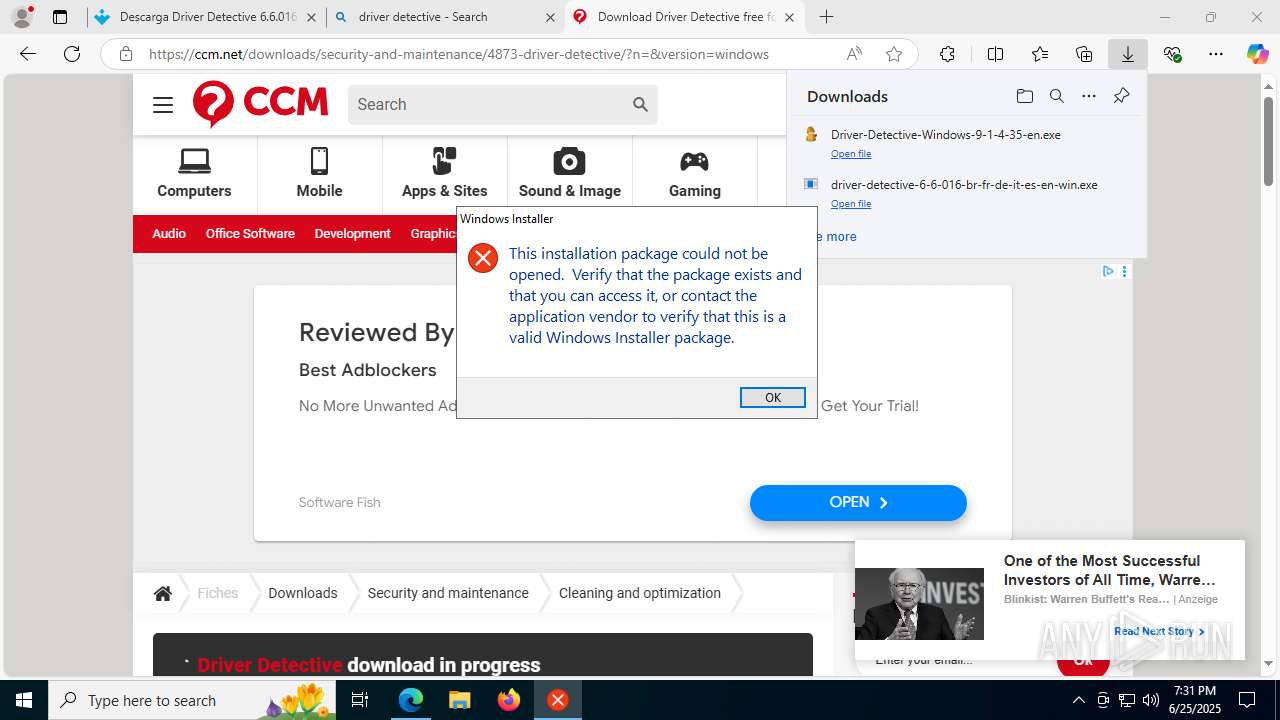This screenshot has width=1280, height=720.
Task: Show hidden system tray icons
Action: [x=1078, y=700]
